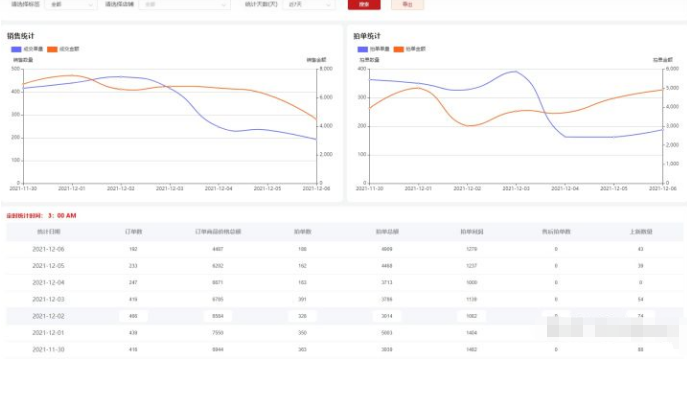The image size is (687, 394).
Task: Toggle the blue legend swatch in 销售统计 chart
Action: pyautogui.click(x=16, y=49)
